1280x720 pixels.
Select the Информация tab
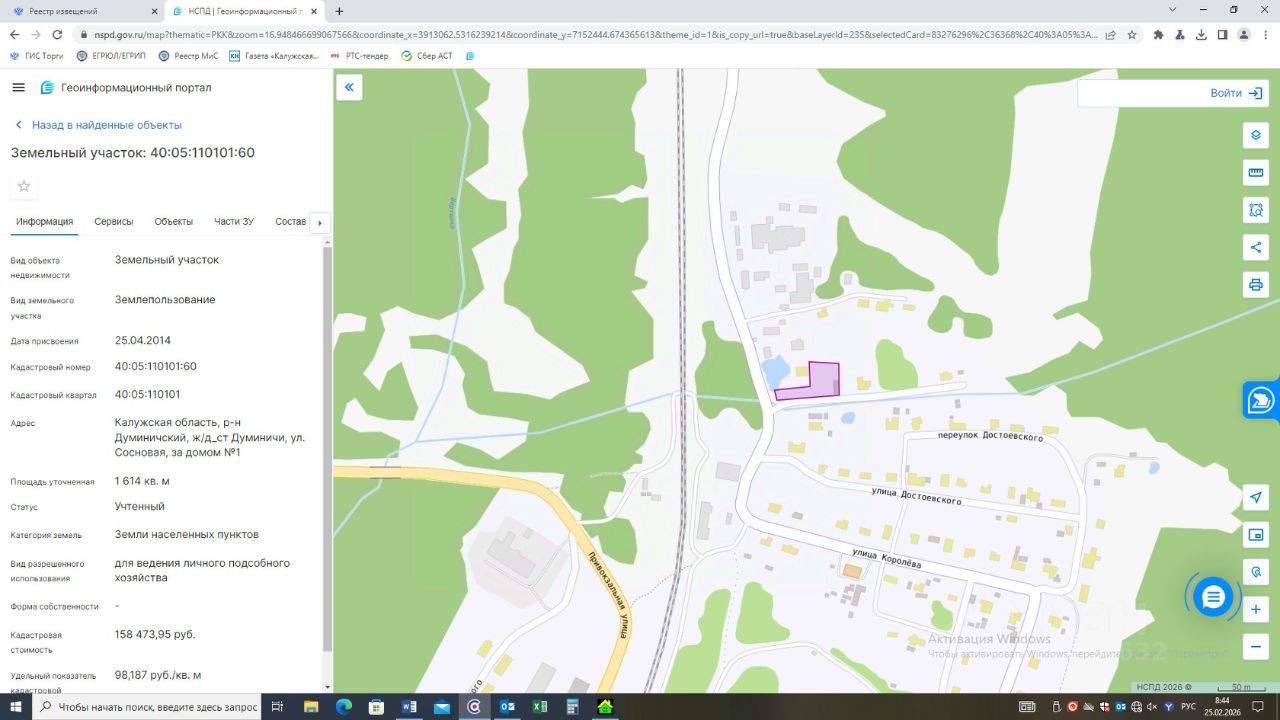[x=45, y=222]
